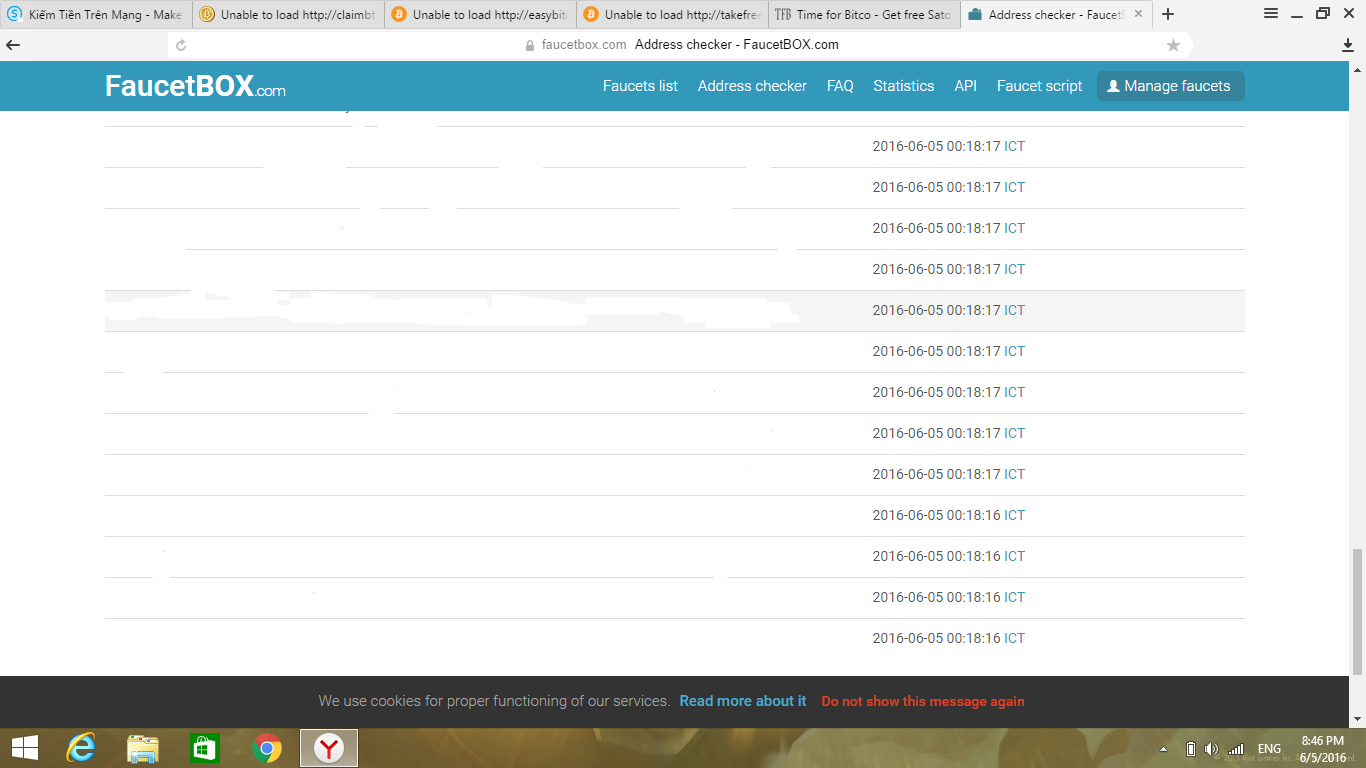Open the Windows Store taskbar icon

(204, 748)
